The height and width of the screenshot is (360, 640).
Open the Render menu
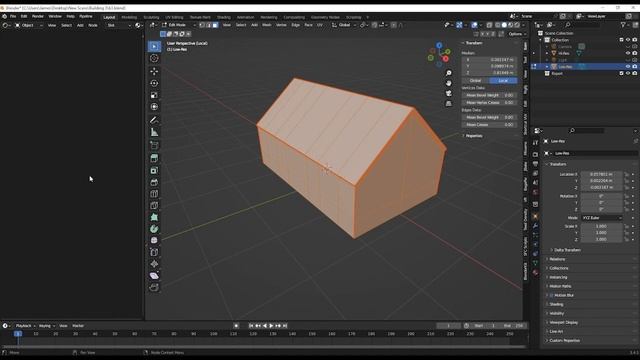(38, 16)
